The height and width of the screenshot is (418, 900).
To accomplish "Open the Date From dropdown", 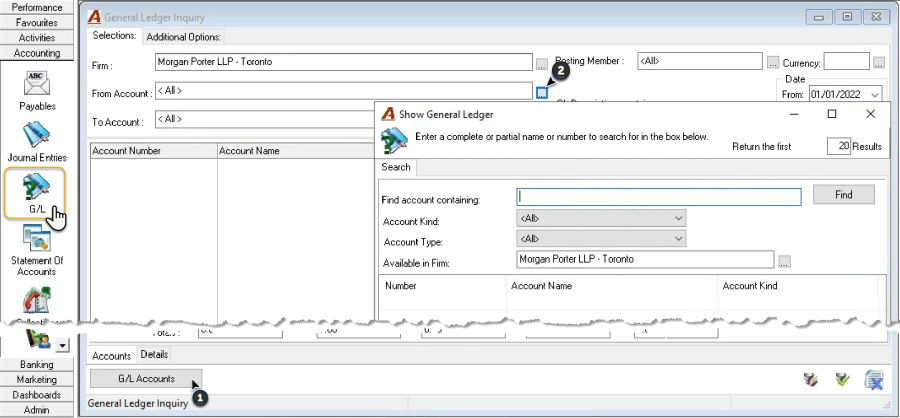I will 875,94.
